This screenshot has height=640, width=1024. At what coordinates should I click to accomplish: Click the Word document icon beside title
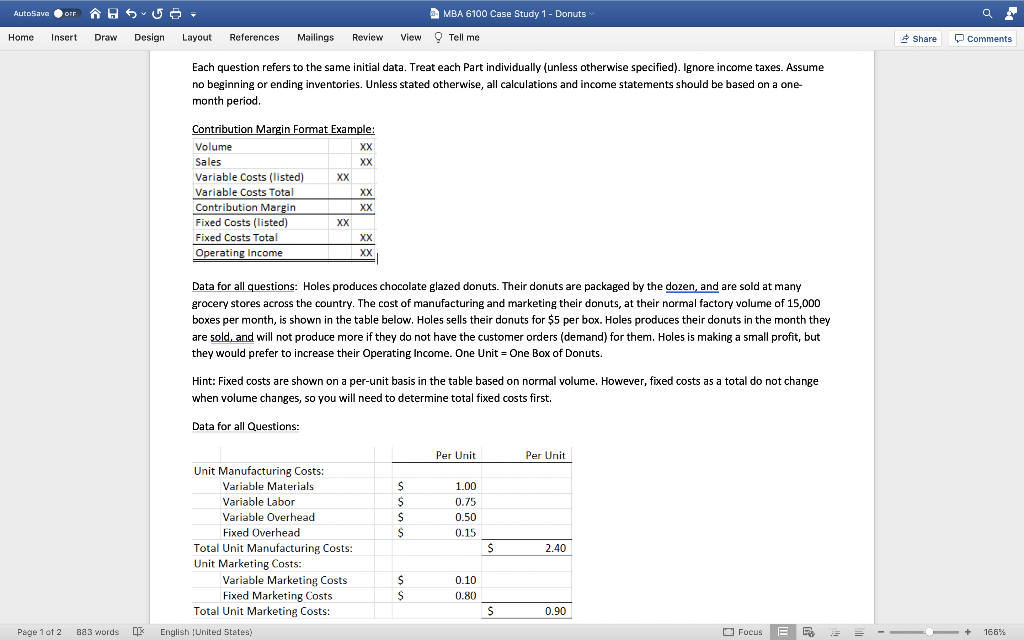[x=434, y=14]
